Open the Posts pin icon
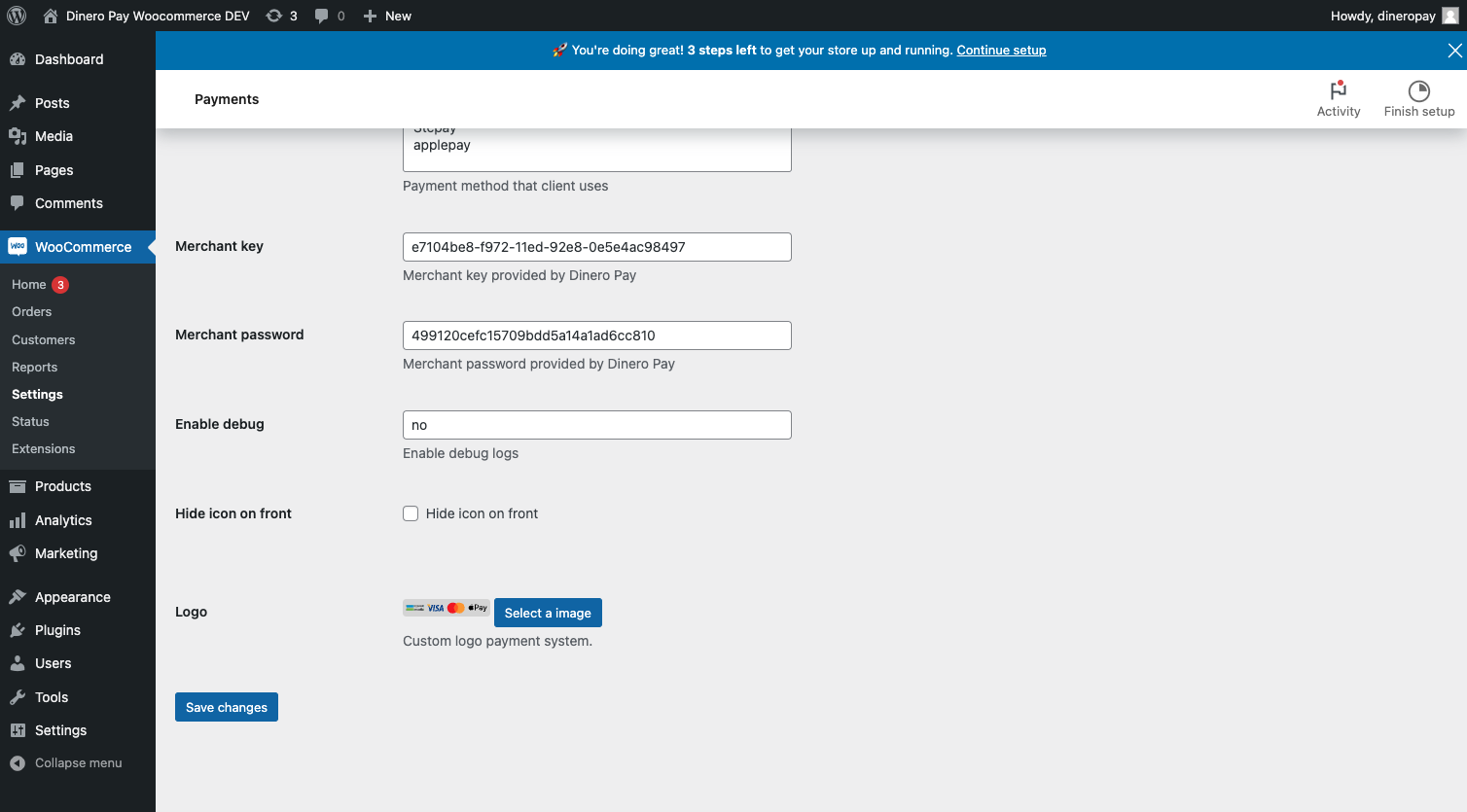The height and width of the screenshot is (812, 1467). pyautogui.click(x=18, y=103)
